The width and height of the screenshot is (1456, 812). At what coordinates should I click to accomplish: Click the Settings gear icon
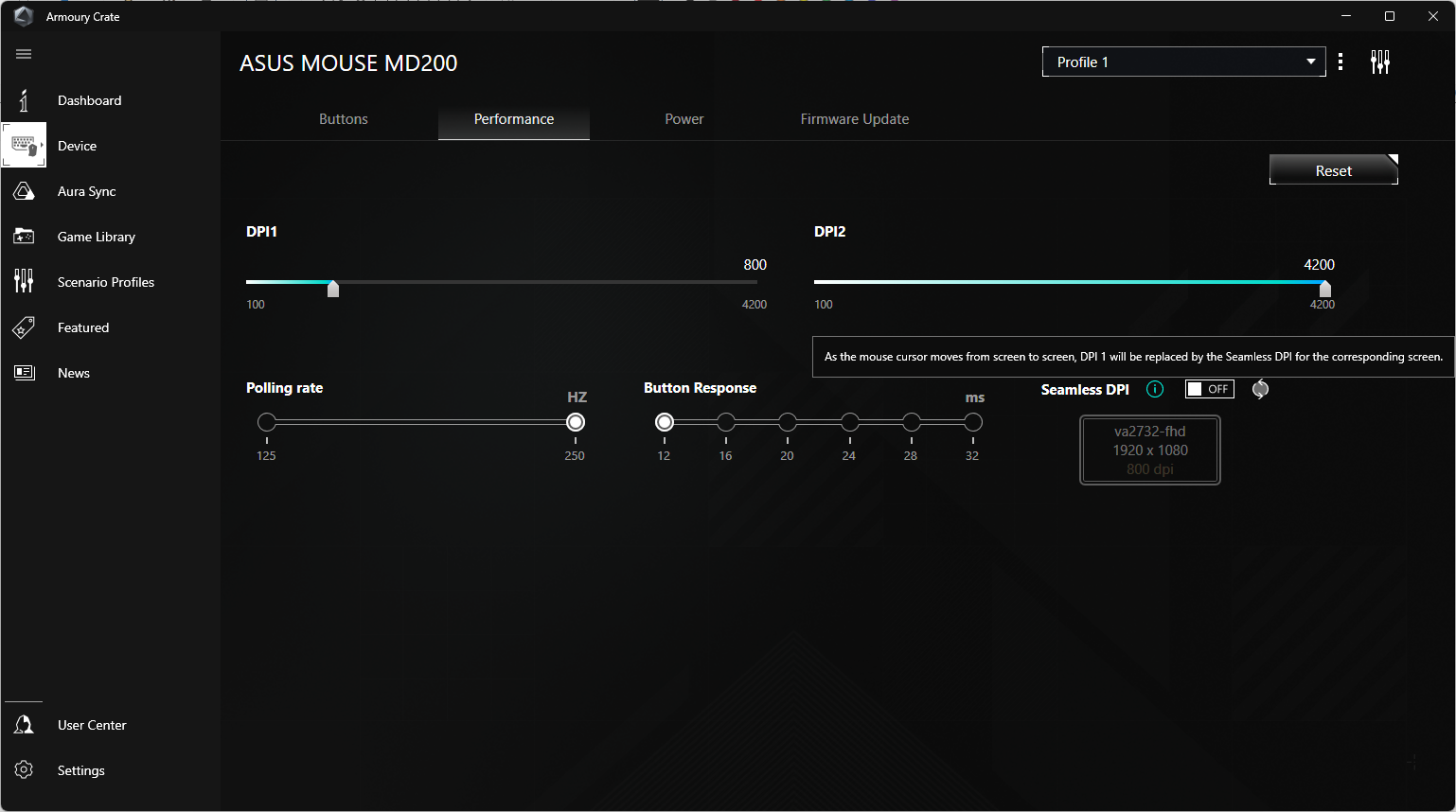pyautogui.click(x=24, y=769)
